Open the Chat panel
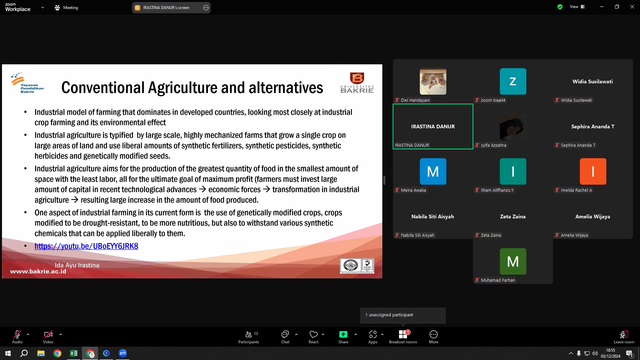The image size is (640, 360). point(285,337)
